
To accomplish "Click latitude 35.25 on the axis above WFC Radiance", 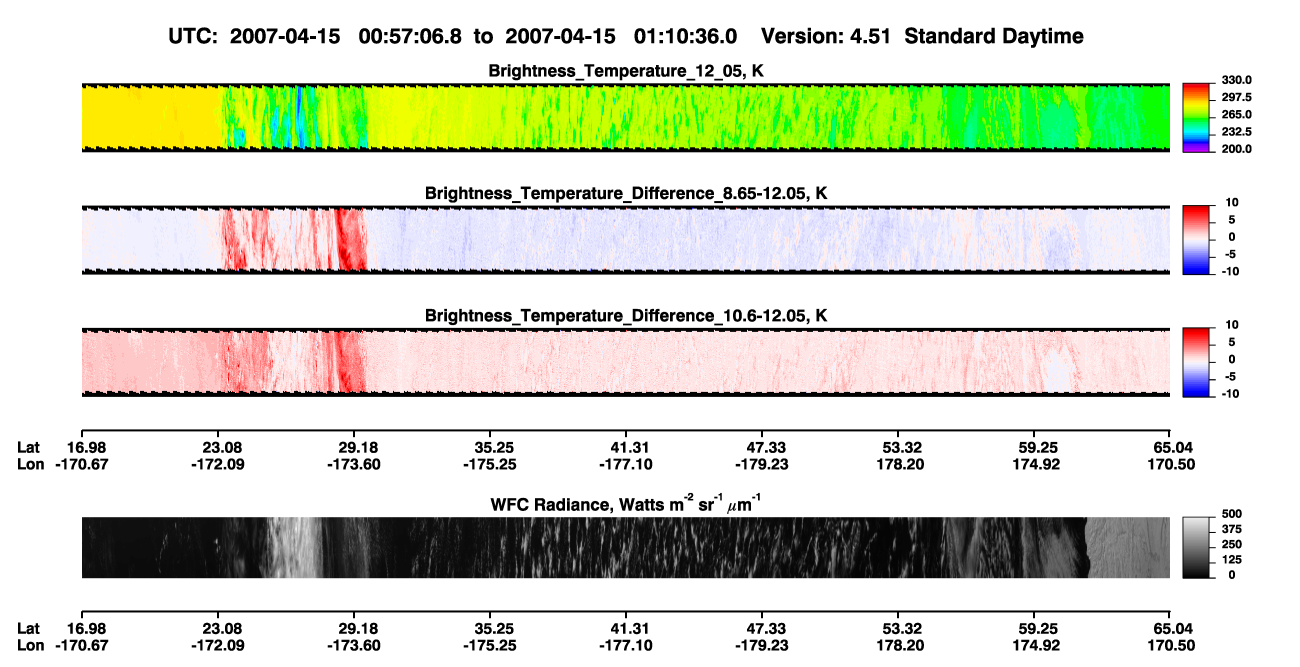I will tap(495, 447).
